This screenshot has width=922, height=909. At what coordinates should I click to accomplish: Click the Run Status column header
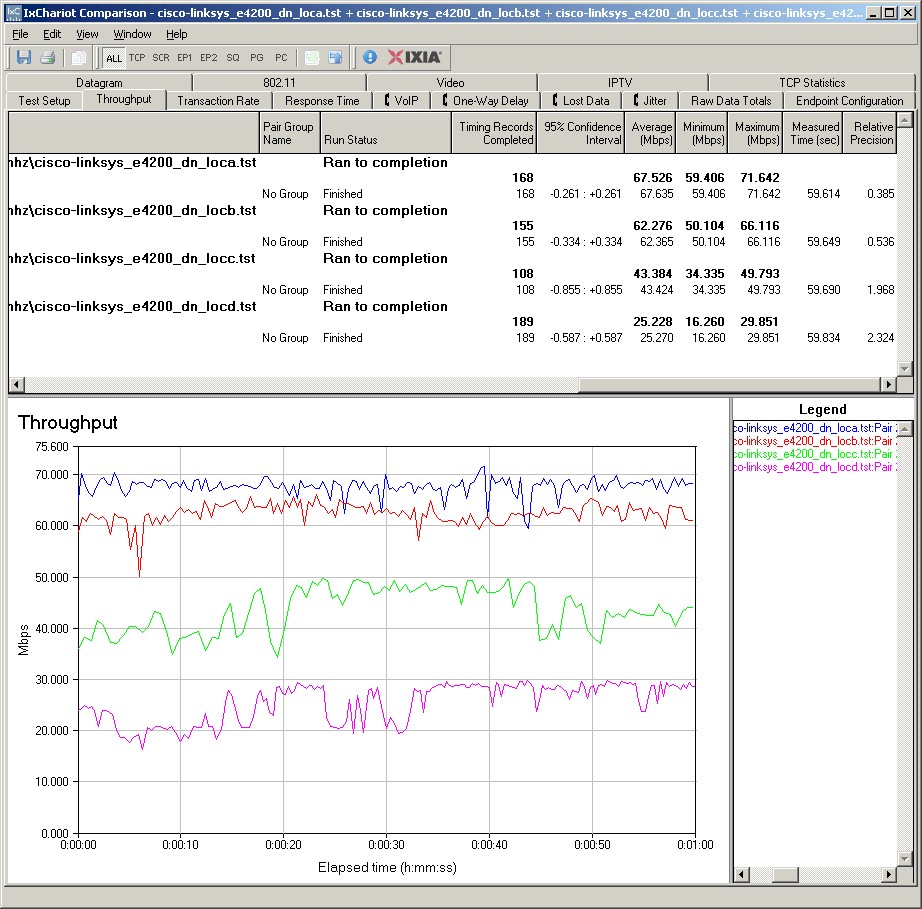click(386, 133)
